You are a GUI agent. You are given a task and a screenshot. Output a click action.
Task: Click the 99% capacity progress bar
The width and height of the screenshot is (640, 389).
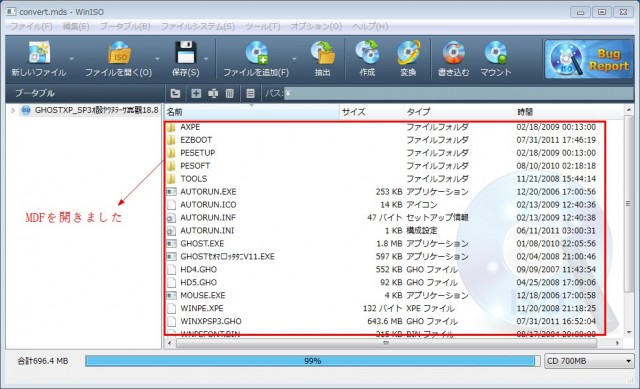point(313,361)
